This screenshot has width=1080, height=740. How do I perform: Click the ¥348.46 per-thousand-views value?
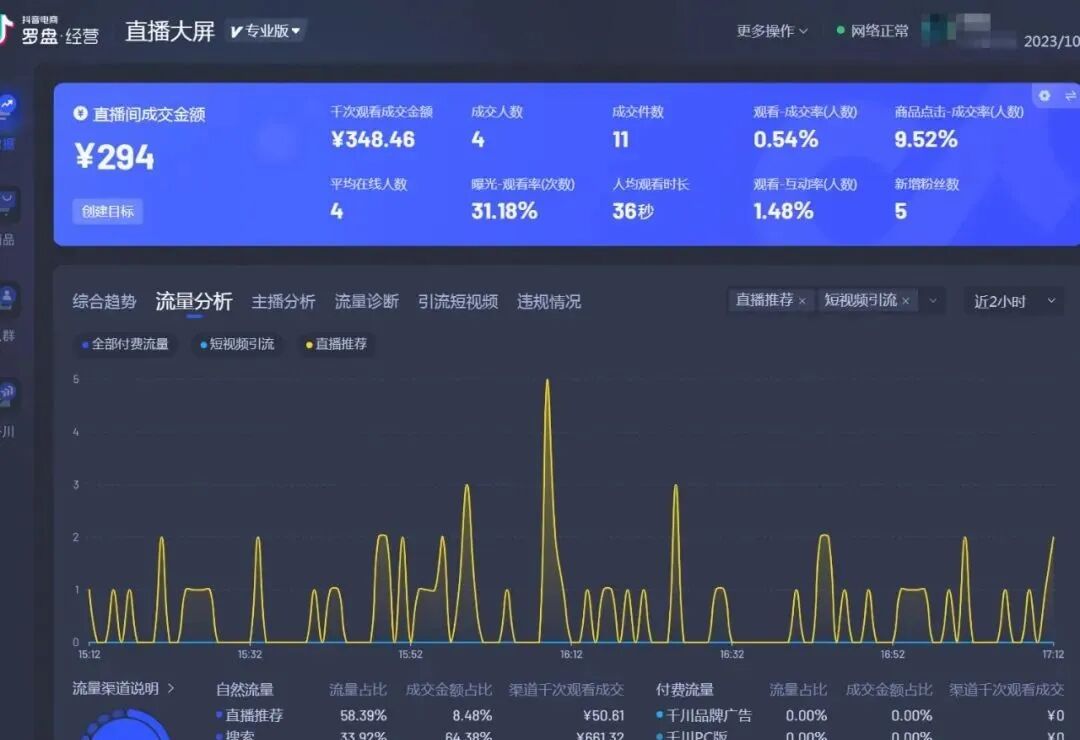373,140
